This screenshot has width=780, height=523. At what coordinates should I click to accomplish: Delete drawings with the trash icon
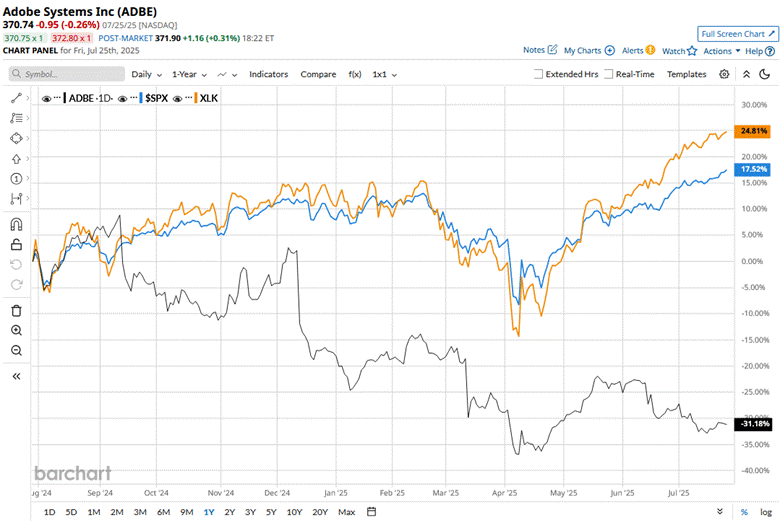(16, 311)
